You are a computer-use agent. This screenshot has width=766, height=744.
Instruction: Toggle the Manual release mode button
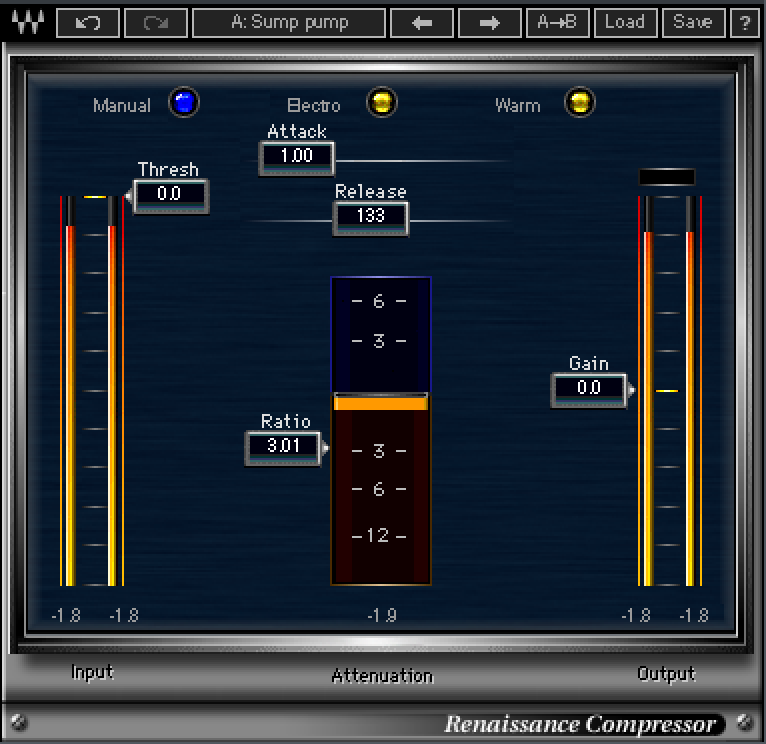click(x=184, y=103)
